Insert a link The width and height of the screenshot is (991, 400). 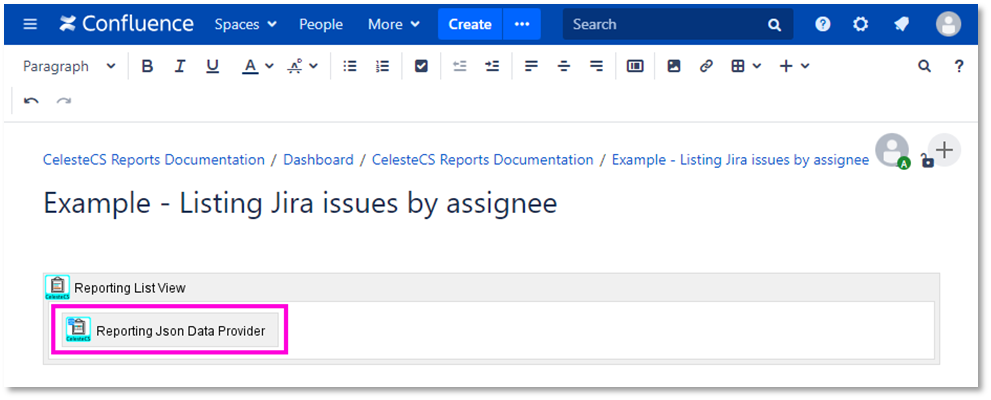(x=707, y=66)
